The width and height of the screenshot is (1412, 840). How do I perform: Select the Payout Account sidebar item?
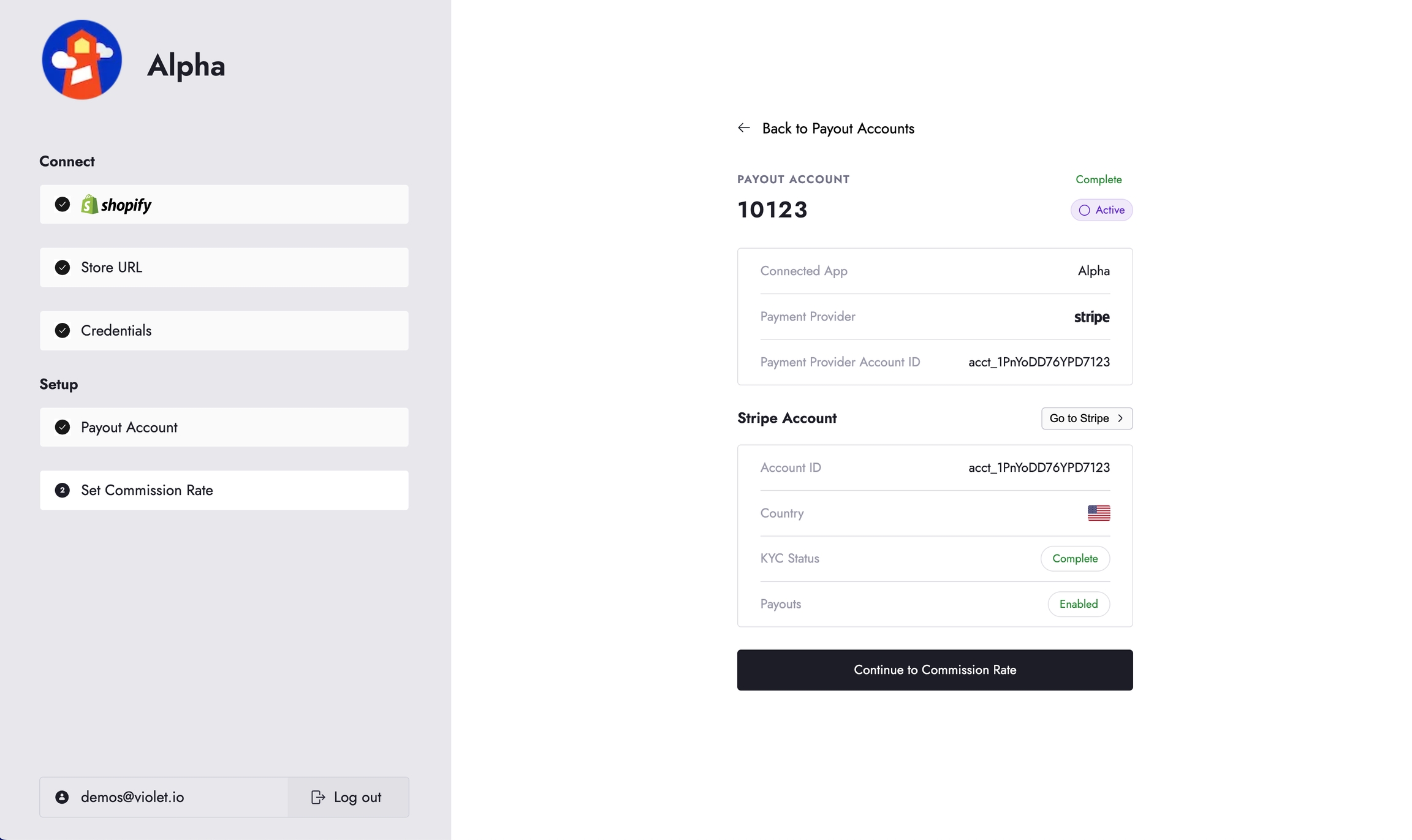[x=224, y=428]
